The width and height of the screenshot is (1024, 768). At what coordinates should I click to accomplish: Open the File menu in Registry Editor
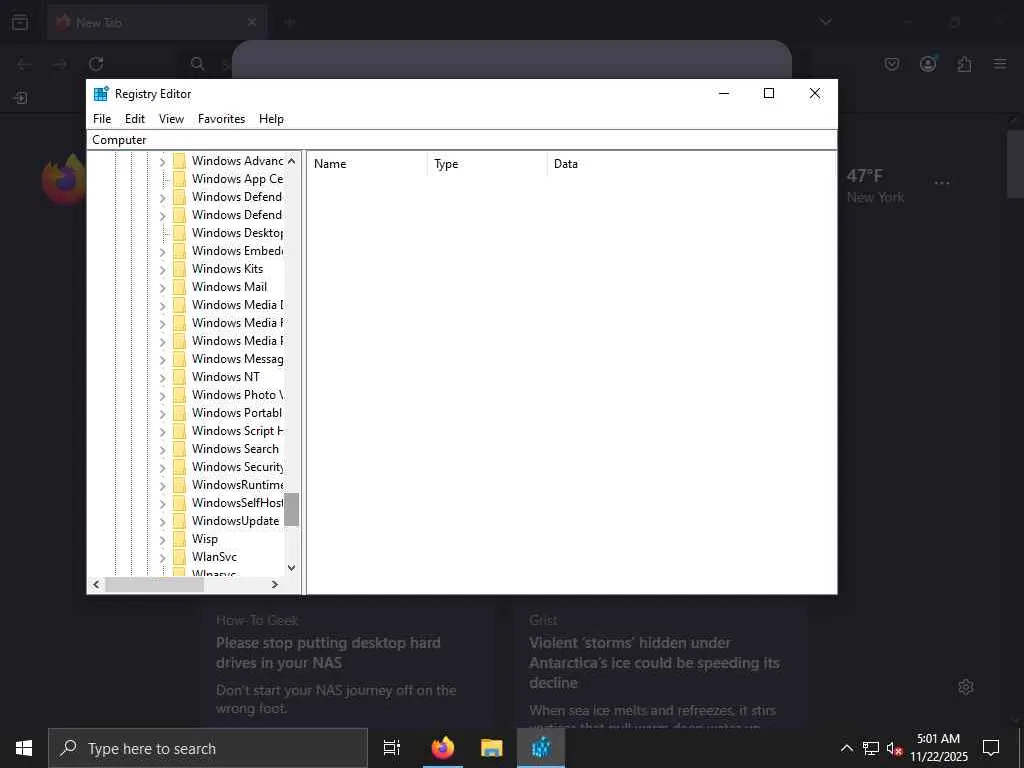[x=102, y=119]
